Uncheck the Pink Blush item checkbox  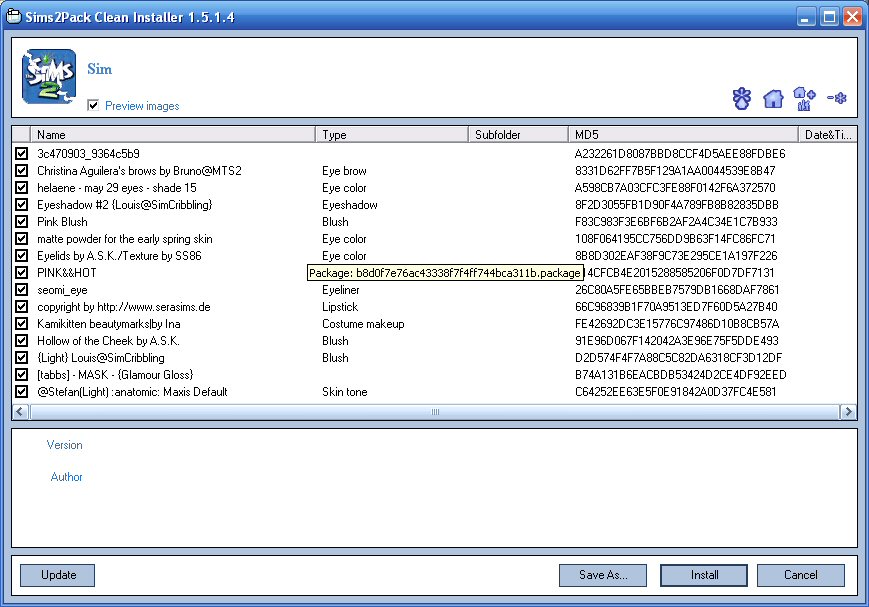tap(21, 222)
